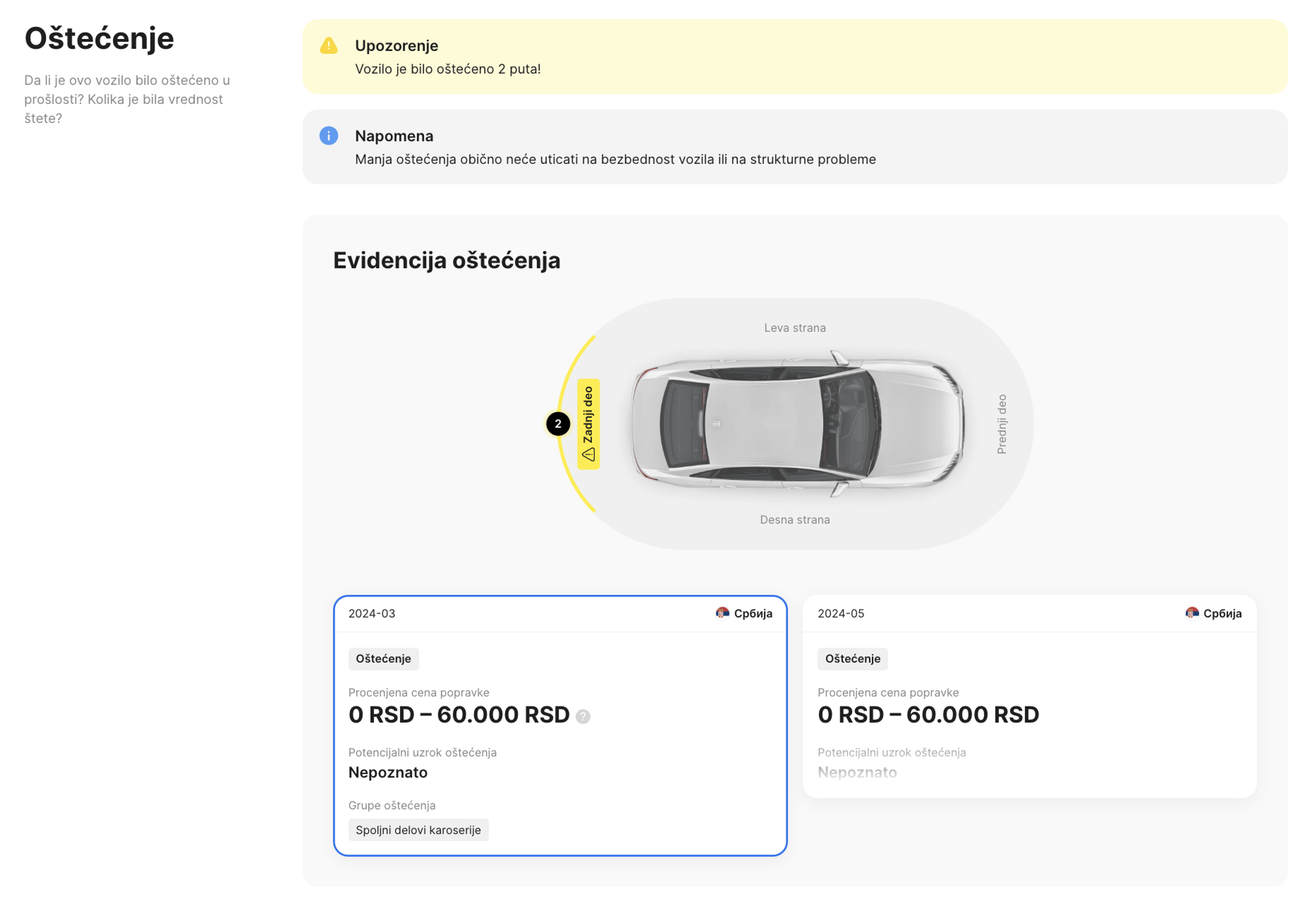Select the yellow Zadnji deo label

tap(588, 424)
